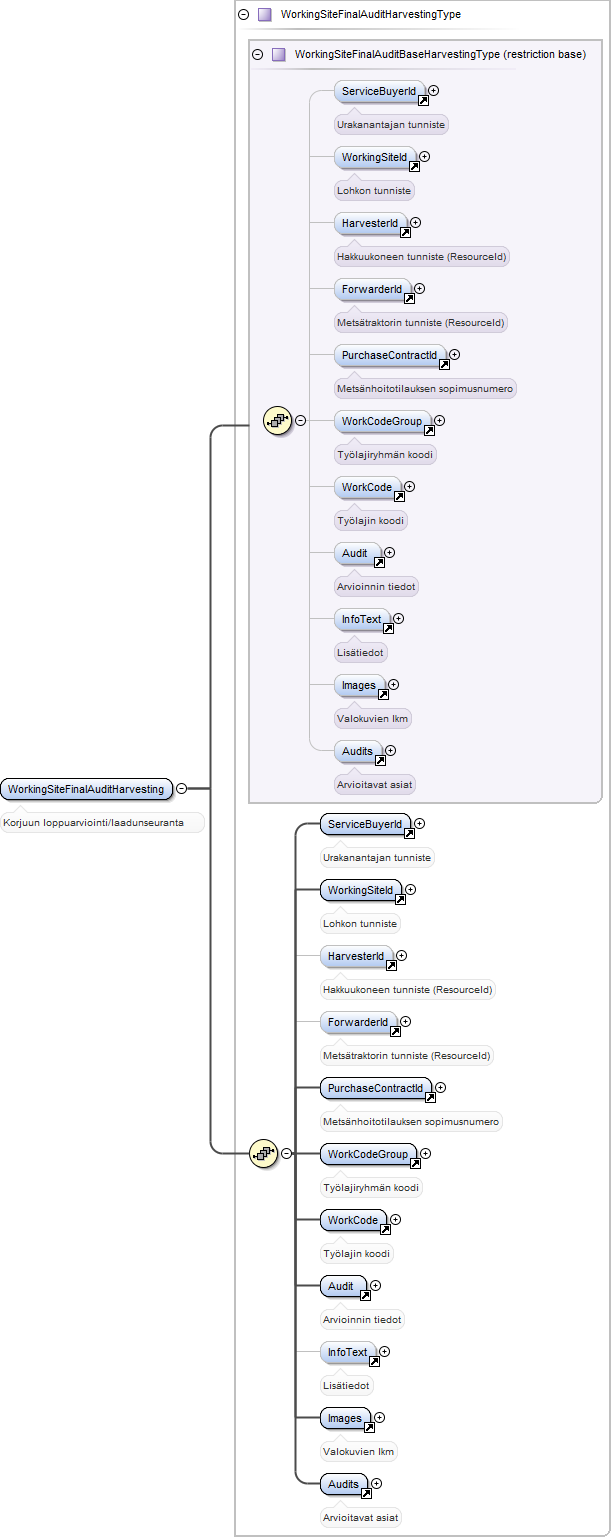Click 'WorkingSiteFinalAuditBaseHarvestingType (restriction base)' title text
This screenshot has width=612, height=1538.
(x=440, y=54)
